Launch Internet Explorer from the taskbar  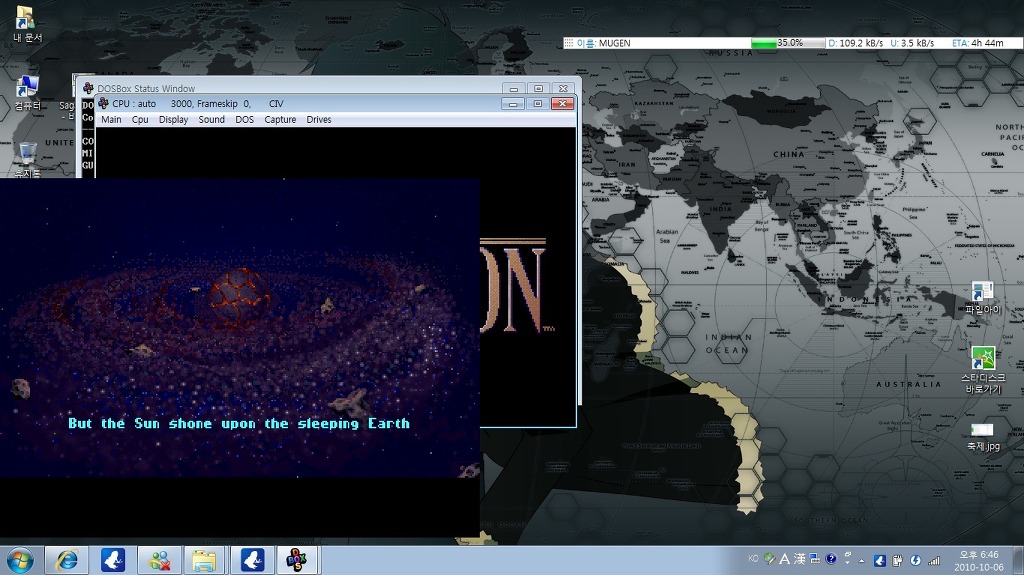pos(67,560)
